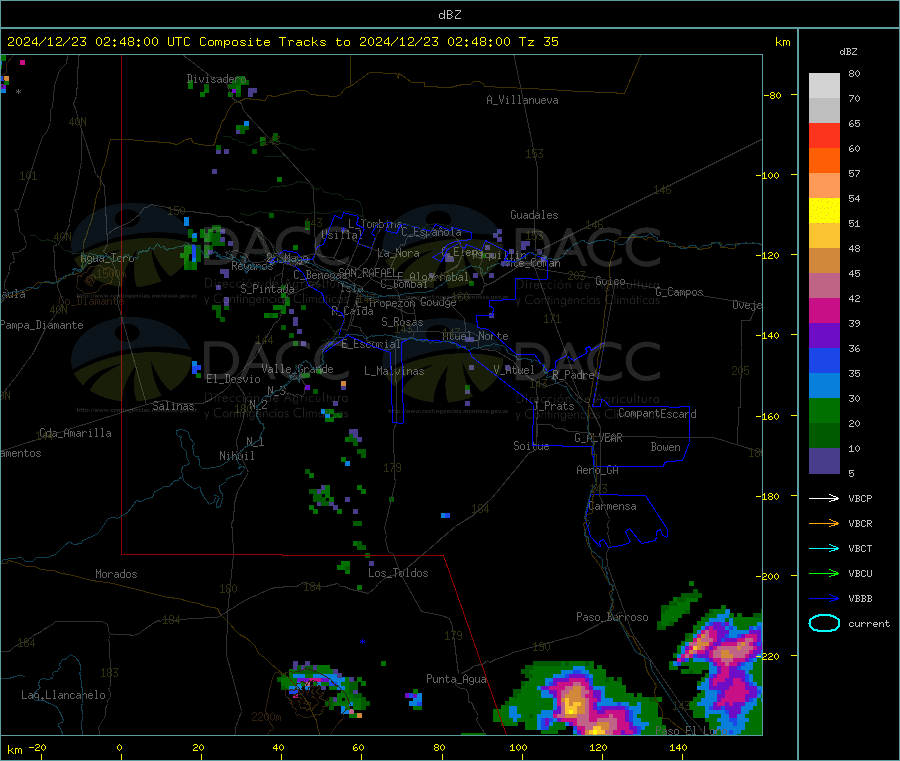Click the Carmensa place label
The image size is (900, 761).
pos(612,506)
